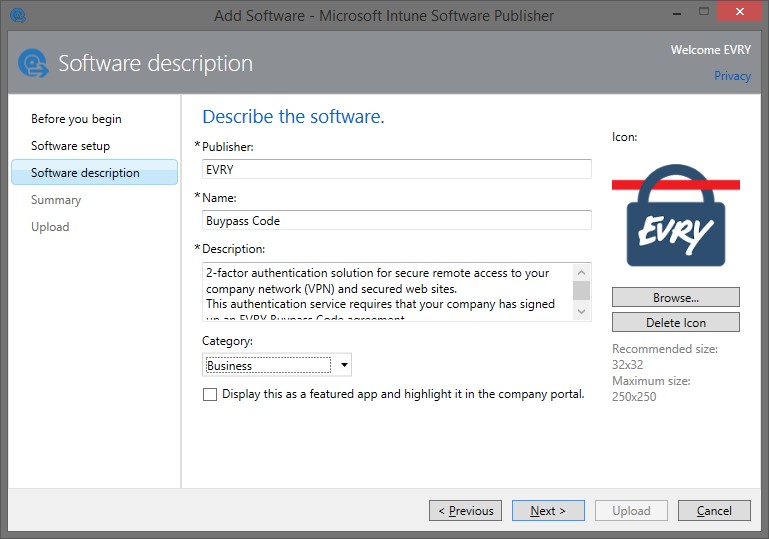Click into the Publisher field containing EVRY
The width and height of the screenshot is (769, 539).
tap(397, 169)
